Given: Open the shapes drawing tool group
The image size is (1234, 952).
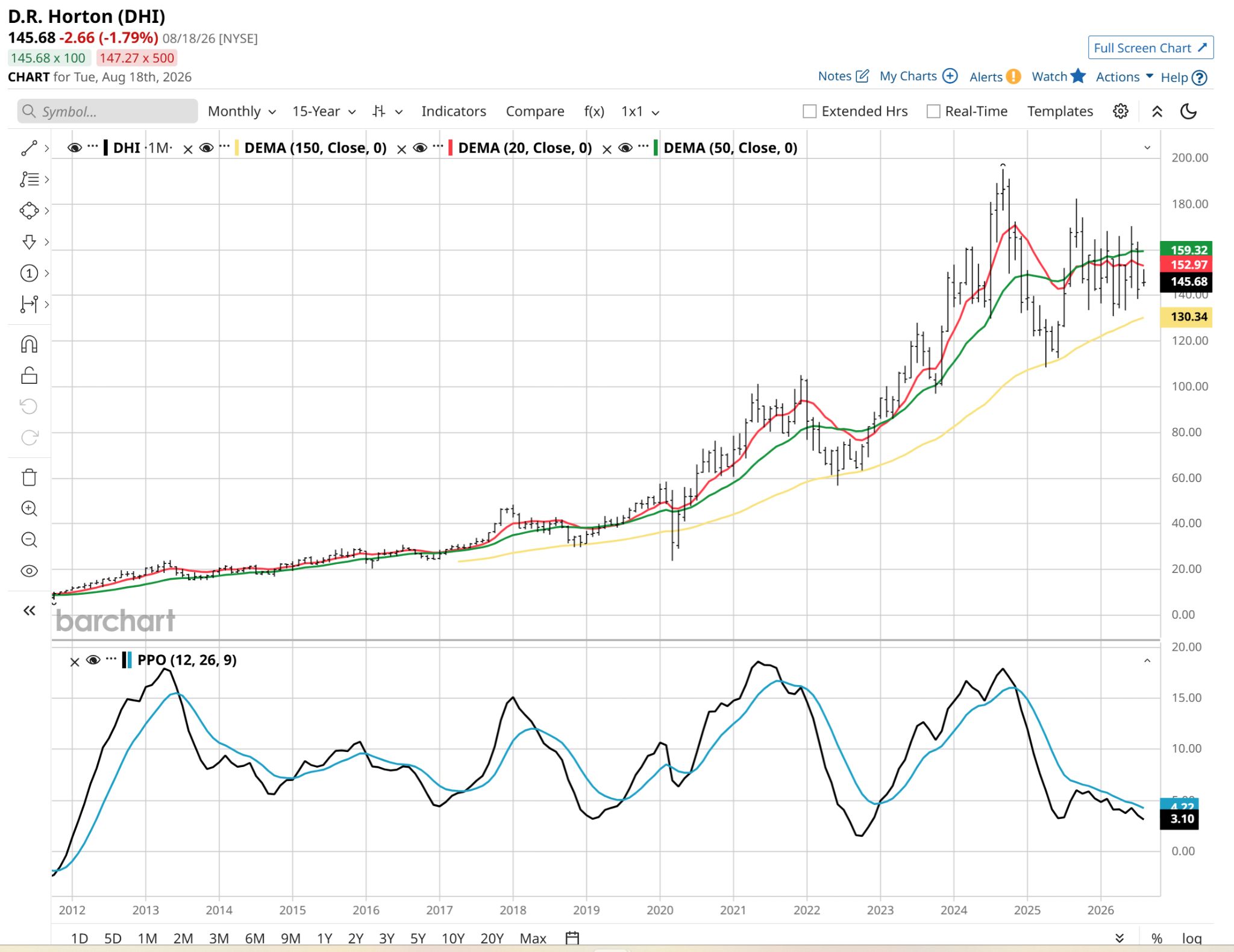Looking at the screenshot, I should tap(29, 211).
